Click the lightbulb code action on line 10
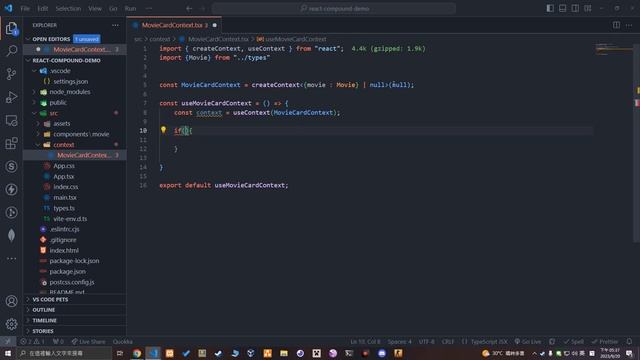The image size is (640, 360). point(163,130)
